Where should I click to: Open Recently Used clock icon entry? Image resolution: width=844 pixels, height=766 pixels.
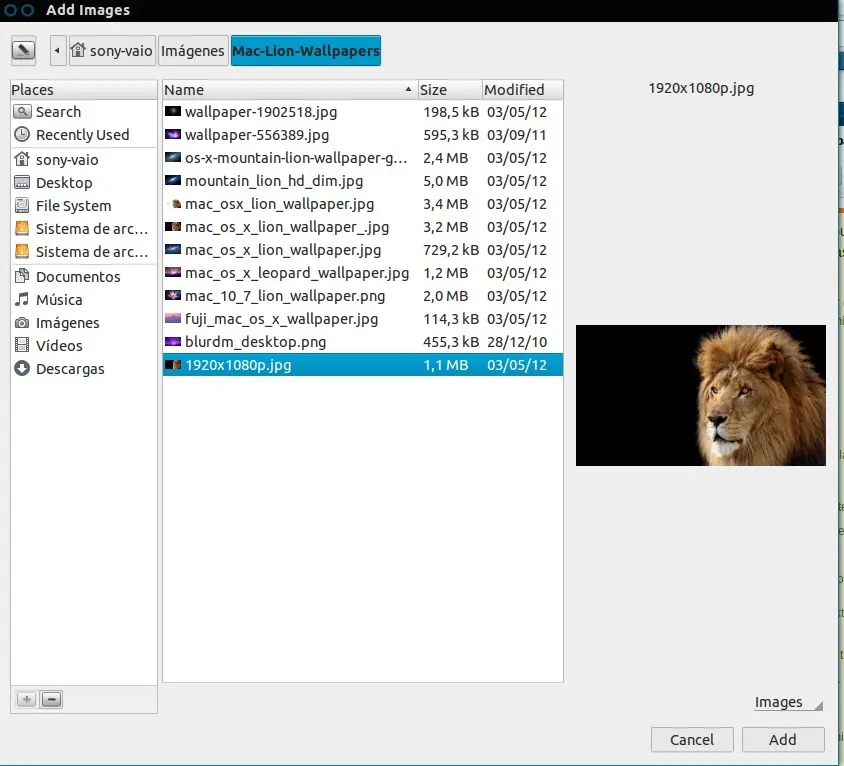pyautogui.click(x=22, y=135)
